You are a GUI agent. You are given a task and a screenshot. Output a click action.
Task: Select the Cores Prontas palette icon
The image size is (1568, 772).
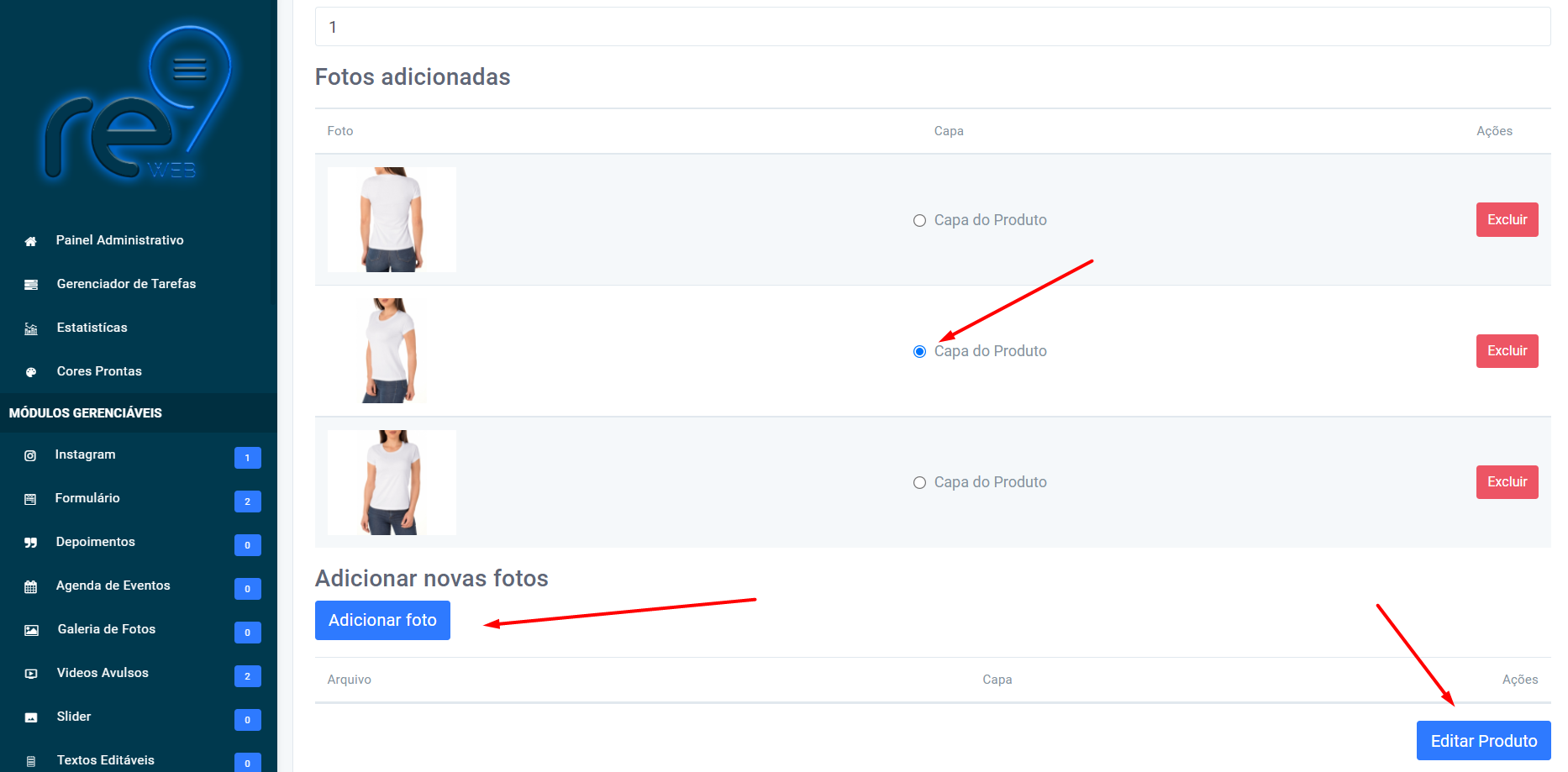pyautogui.click(x=31, y=372)
